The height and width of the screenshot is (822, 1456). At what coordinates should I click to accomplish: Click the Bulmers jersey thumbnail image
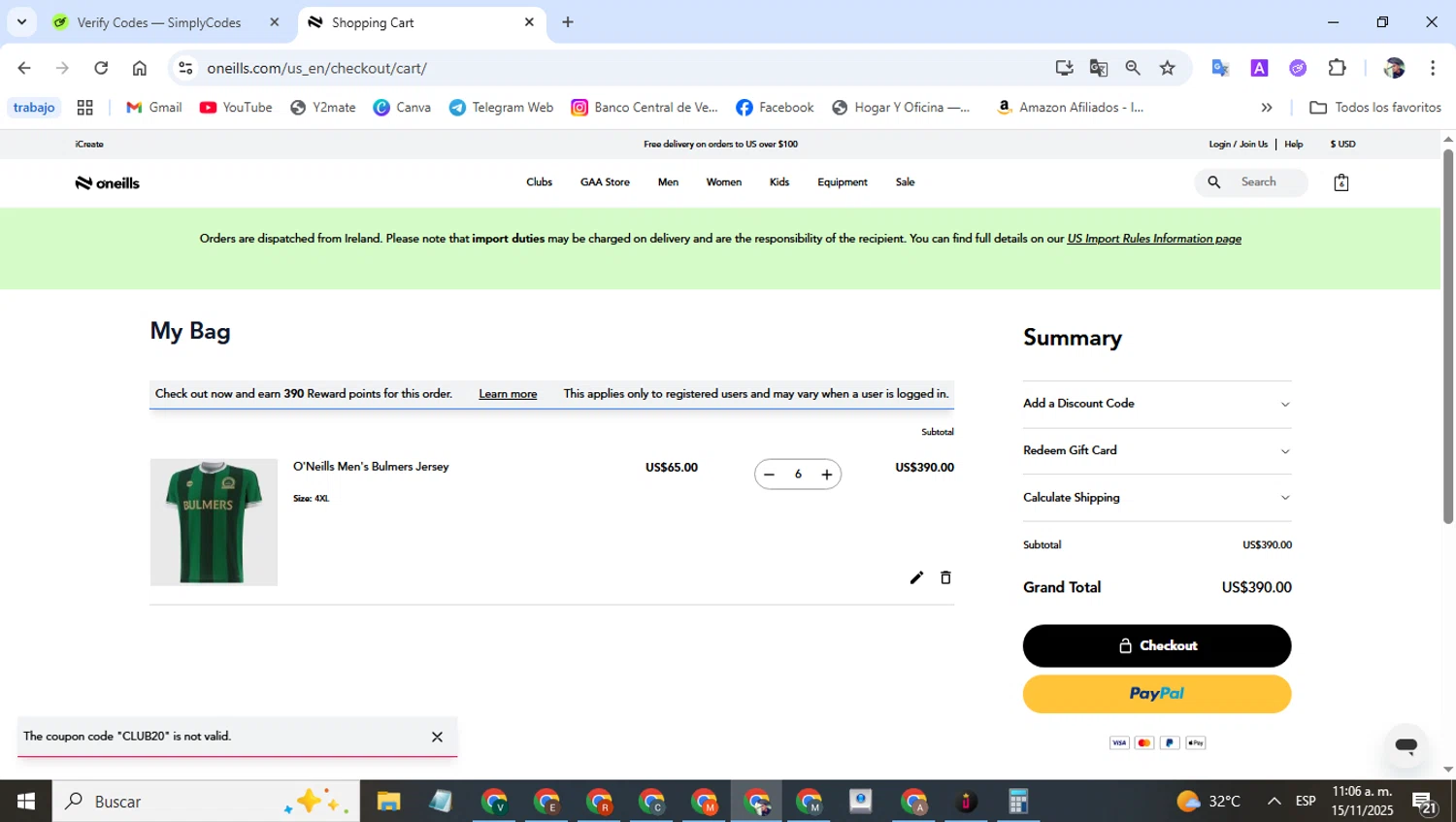click(214, 522)
